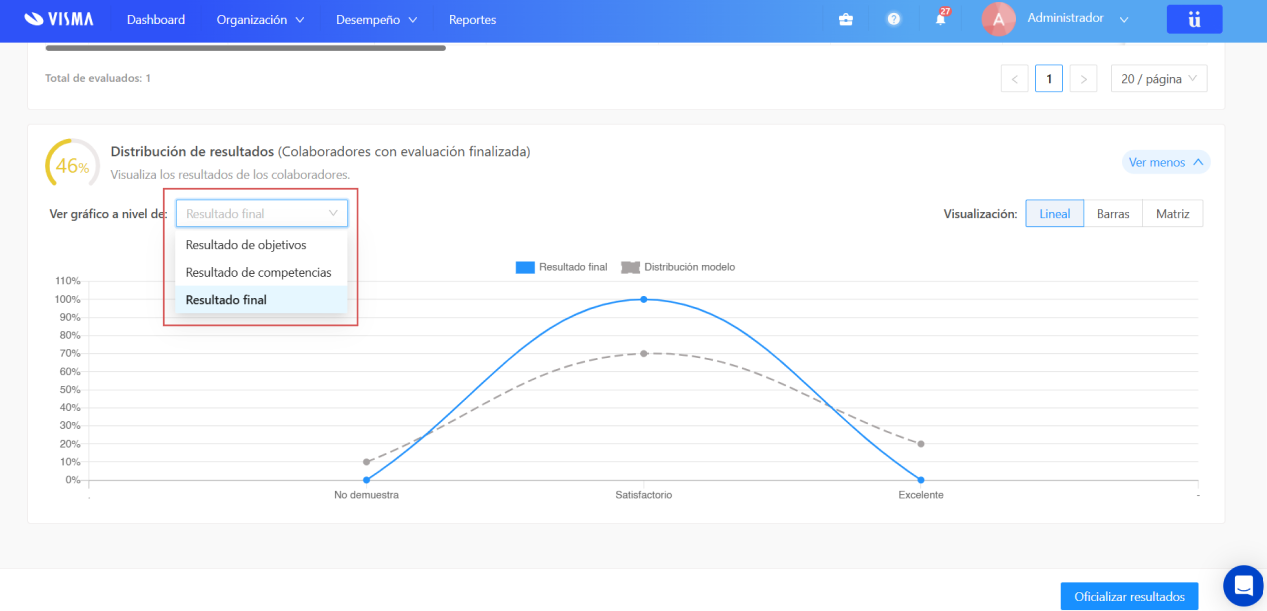Toggle Resultado final legend swatch
The image size is (1267, 611).
(x=525, y=267)
